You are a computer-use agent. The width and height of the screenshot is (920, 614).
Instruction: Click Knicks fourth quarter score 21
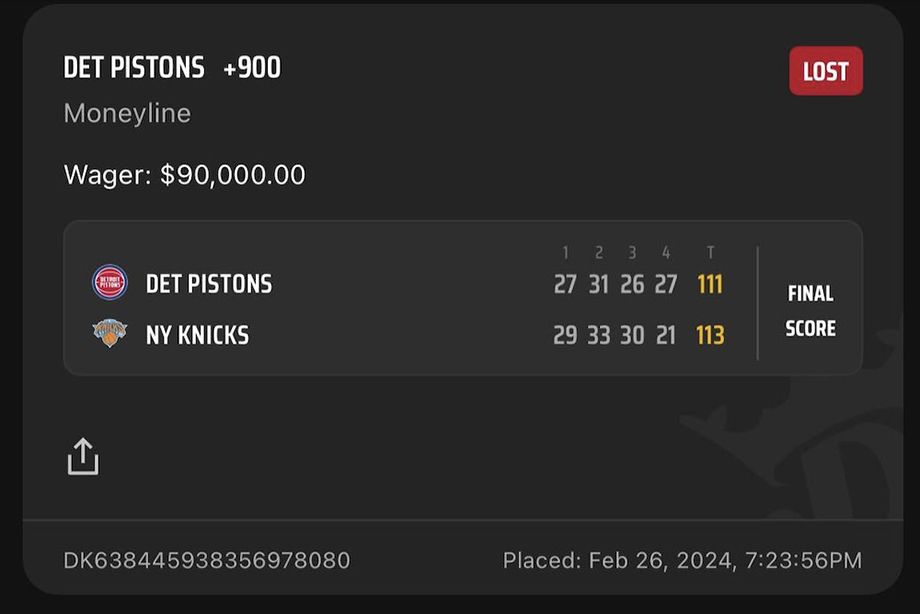click(x=666, y=335)
